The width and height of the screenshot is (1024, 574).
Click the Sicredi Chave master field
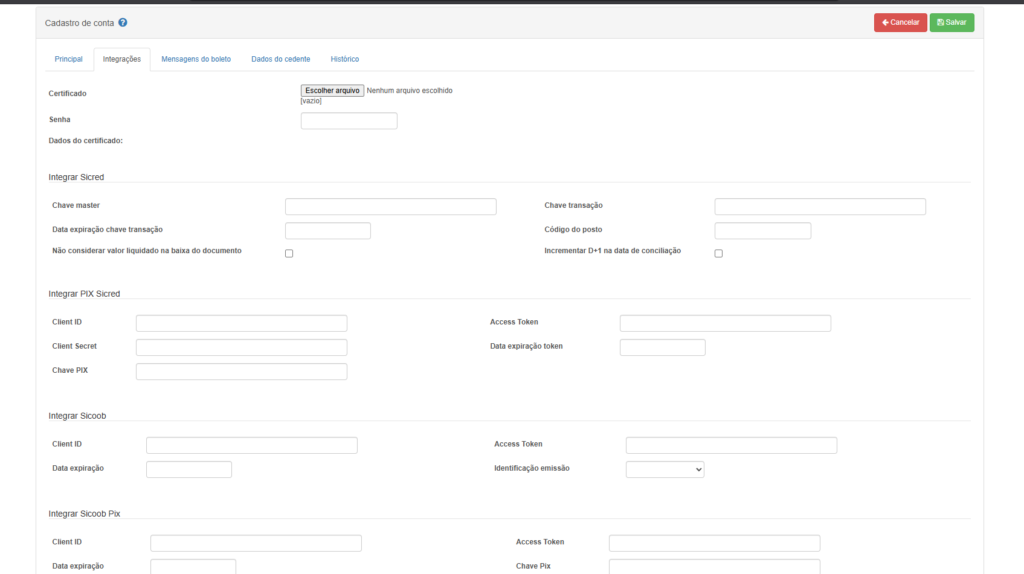click(x=390, y=207)
